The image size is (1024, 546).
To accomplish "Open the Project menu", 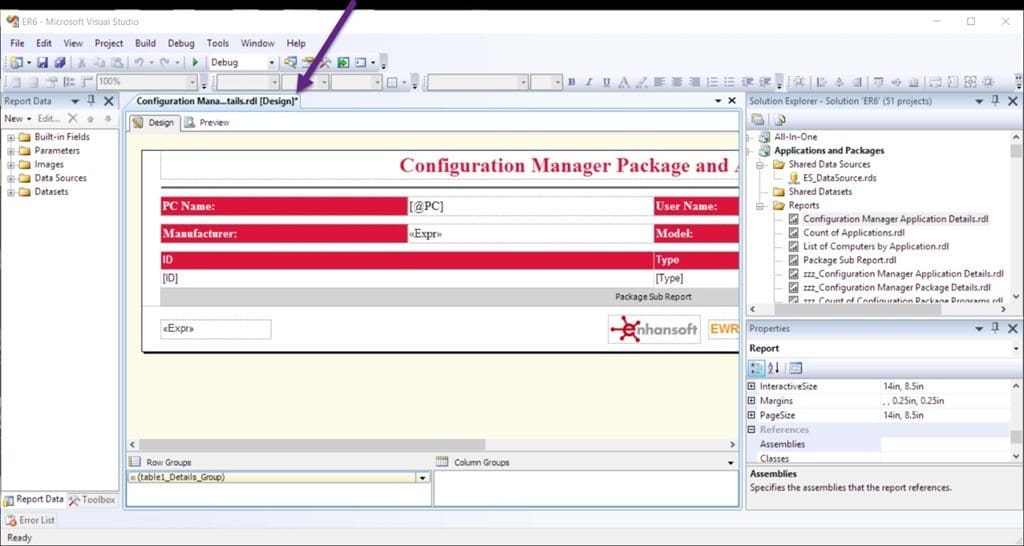I will 108,43.
